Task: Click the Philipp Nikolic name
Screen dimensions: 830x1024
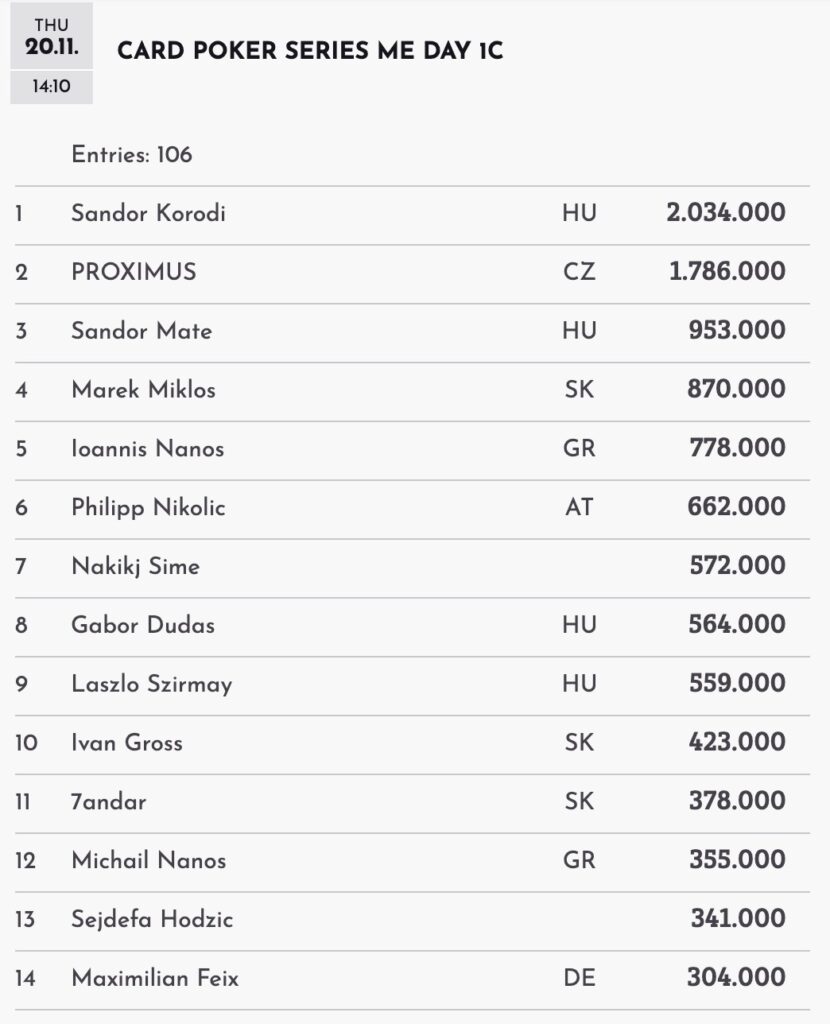Action: point(148,508)
